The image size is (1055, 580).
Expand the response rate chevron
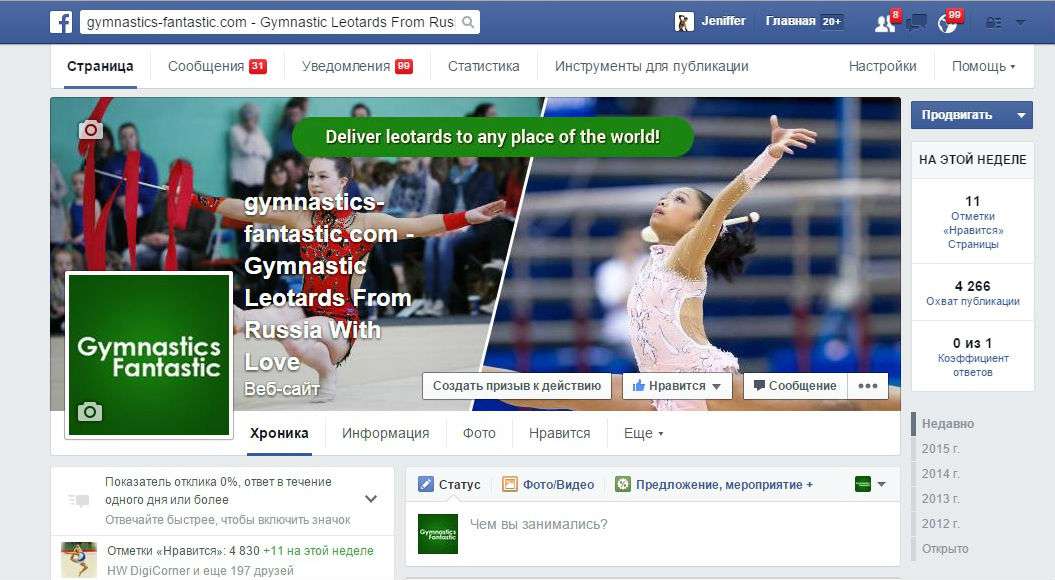[x=371, y=499]
